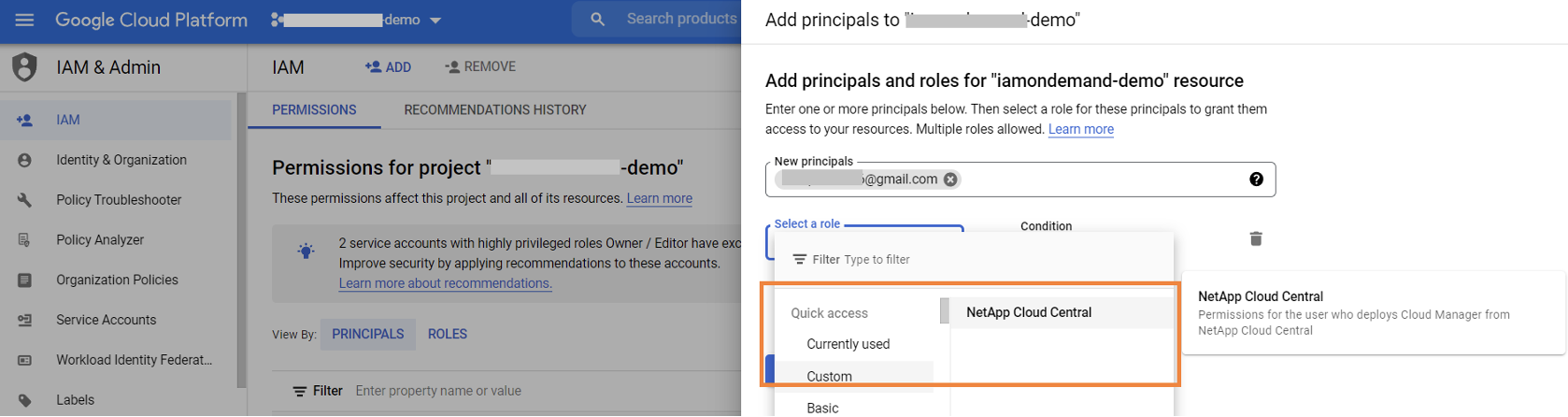Click the ADD principal button

[x=388, y=67]
